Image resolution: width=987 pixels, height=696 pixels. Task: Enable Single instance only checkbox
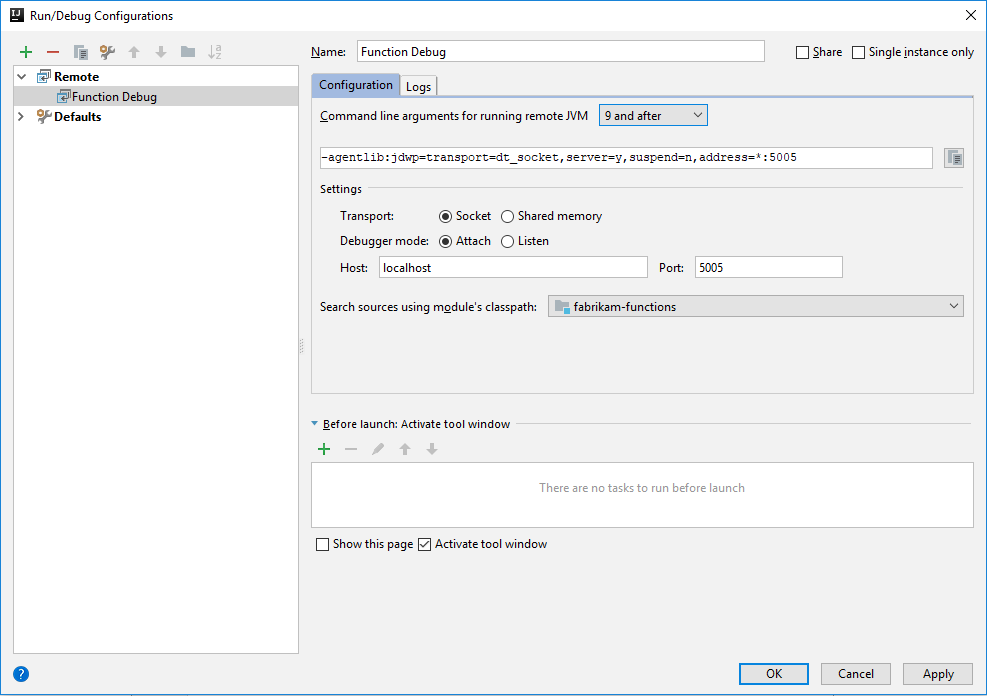pos(858,52)
